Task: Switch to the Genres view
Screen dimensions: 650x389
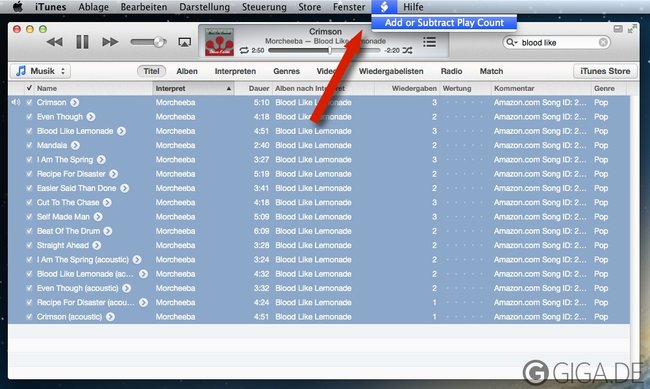Action: click(x=286, y=71)
